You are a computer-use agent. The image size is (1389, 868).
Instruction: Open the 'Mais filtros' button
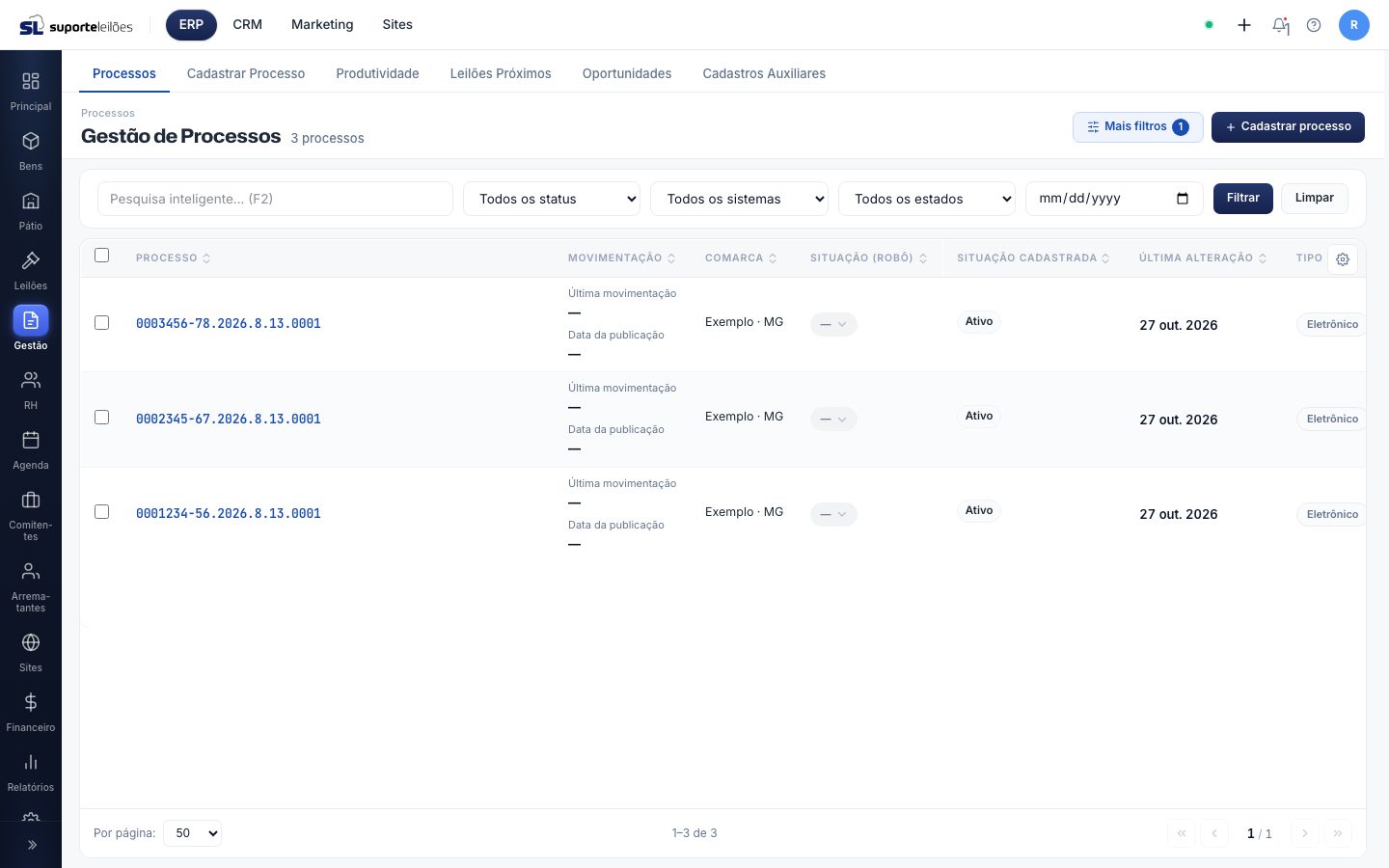click(1138, 127)
